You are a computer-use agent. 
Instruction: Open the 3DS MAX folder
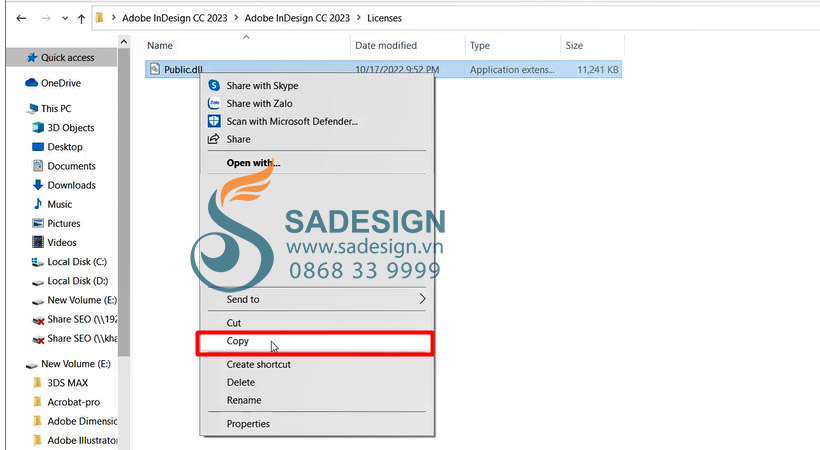pyautogui.click(x=67, y=383)
